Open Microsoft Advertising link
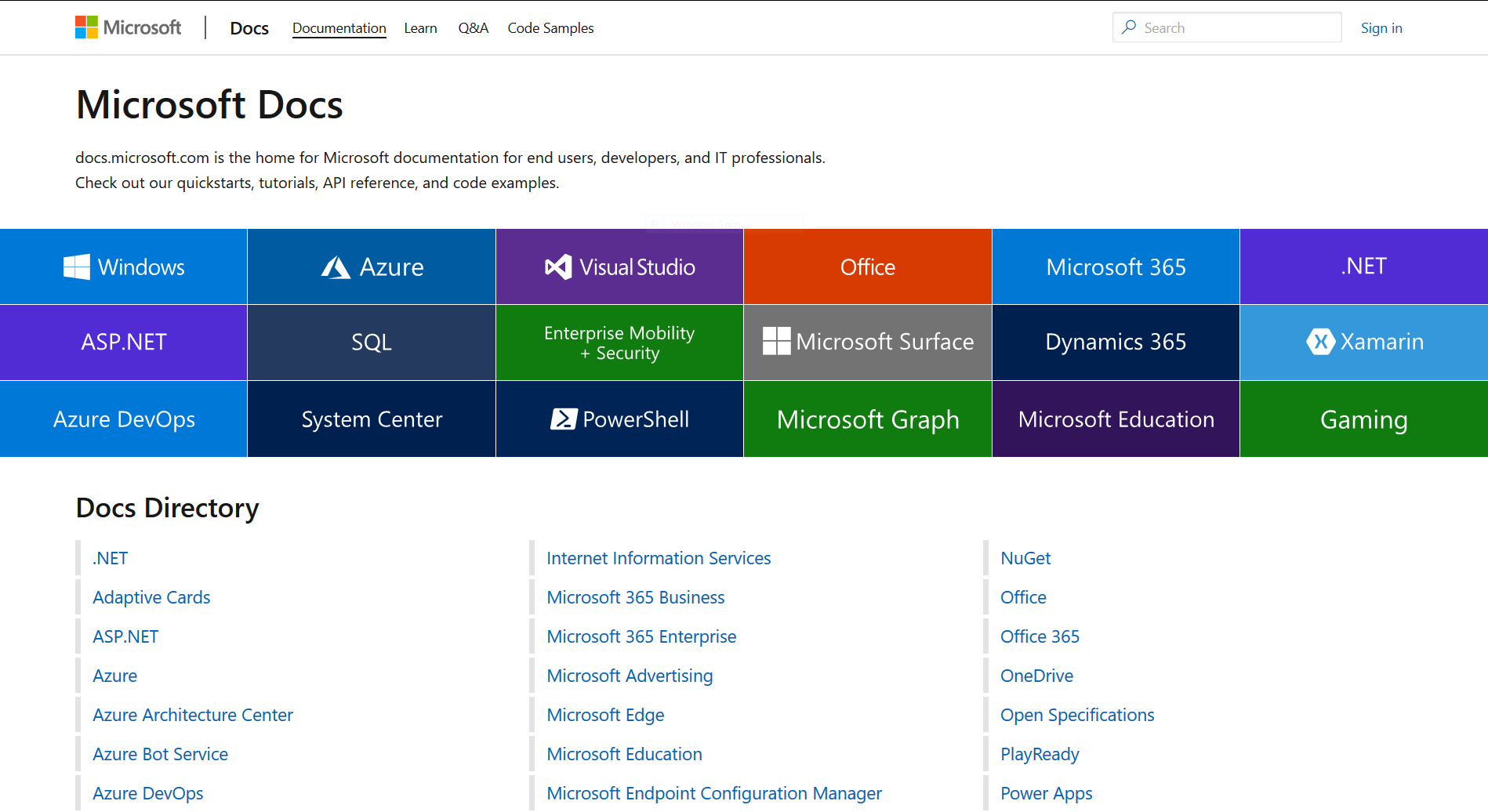 (x=630, y=676)
